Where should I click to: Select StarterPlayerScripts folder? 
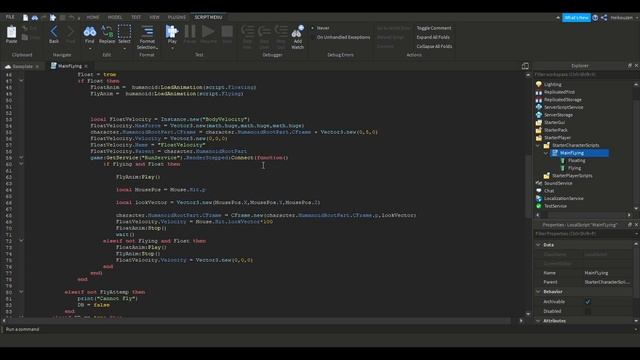coord(572,176)
